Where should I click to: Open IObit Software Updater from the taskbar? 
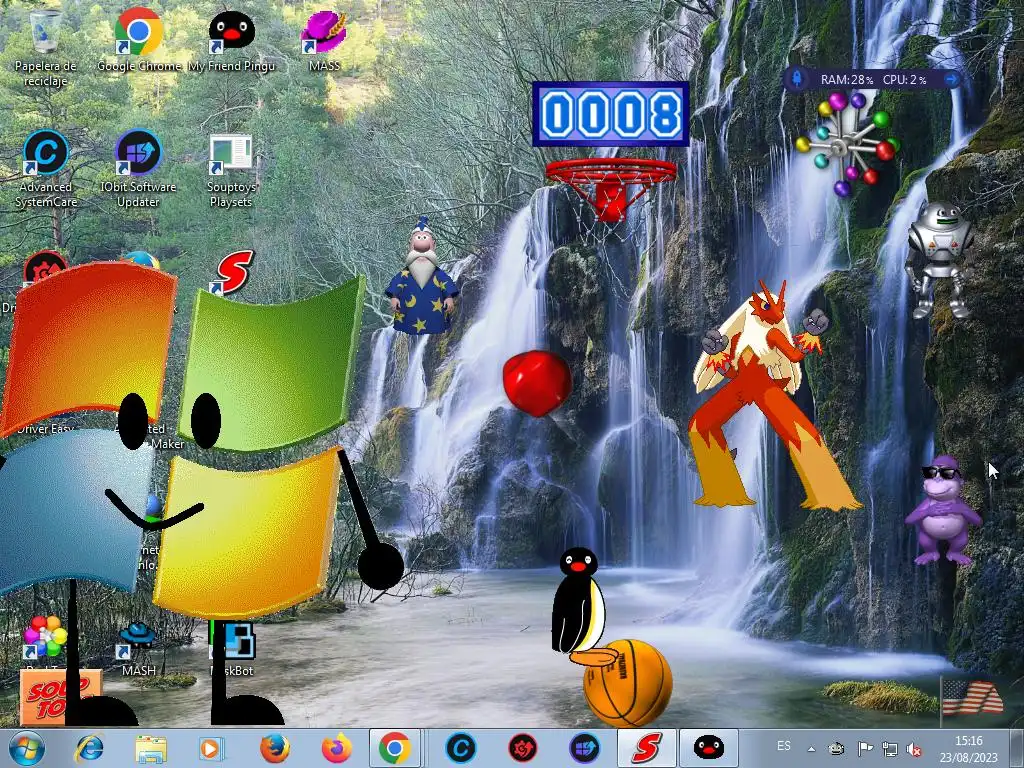(584, 748)
